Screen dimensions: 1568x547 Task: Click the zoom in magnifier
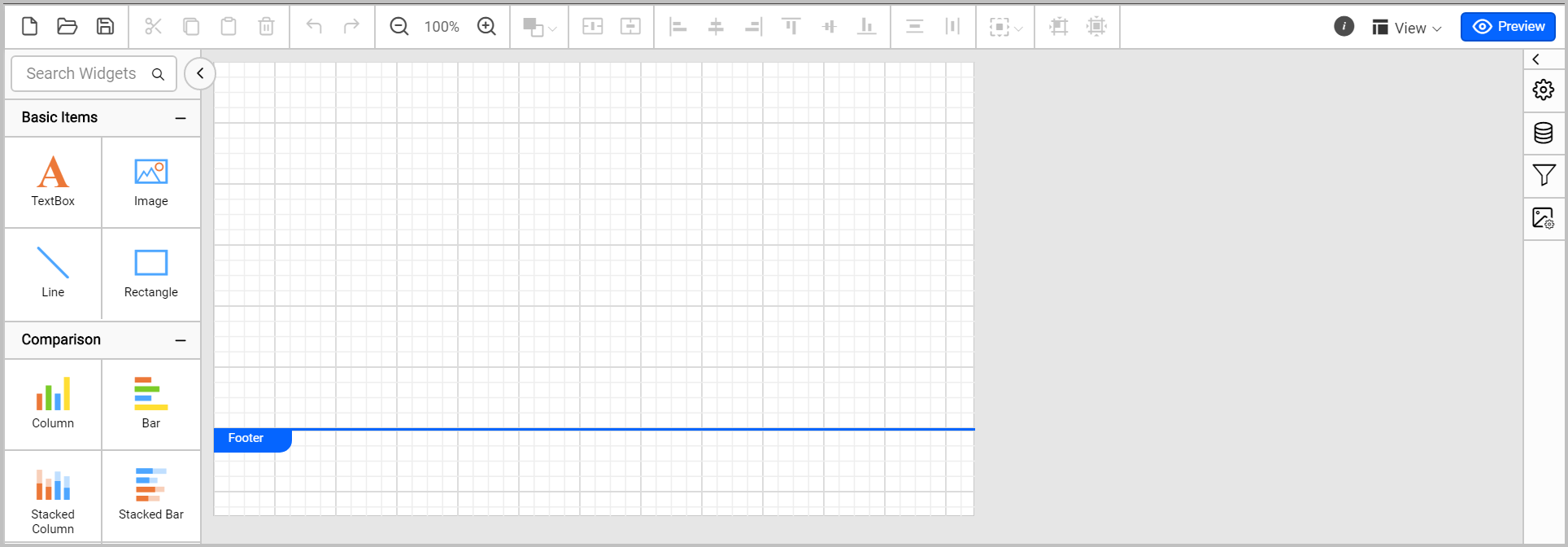pos(486,27)
